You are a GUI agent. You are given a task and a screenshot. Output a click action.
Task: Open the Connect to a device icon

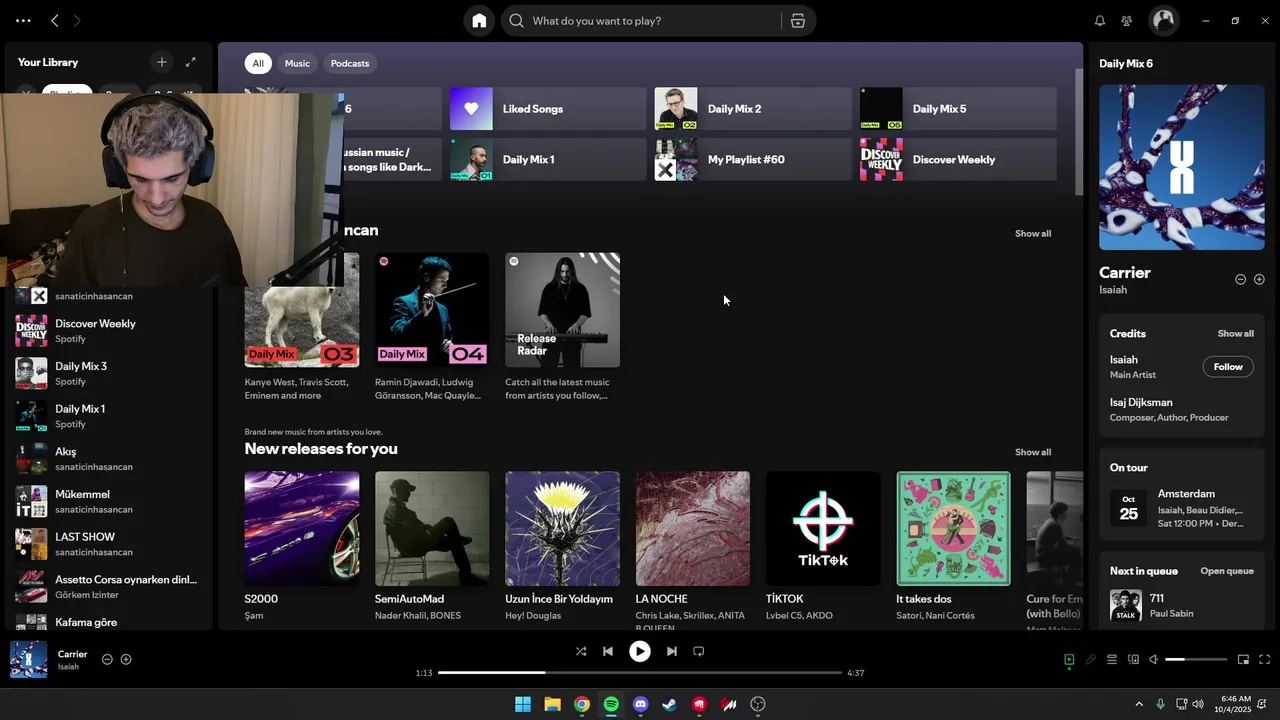point(1133,659)
